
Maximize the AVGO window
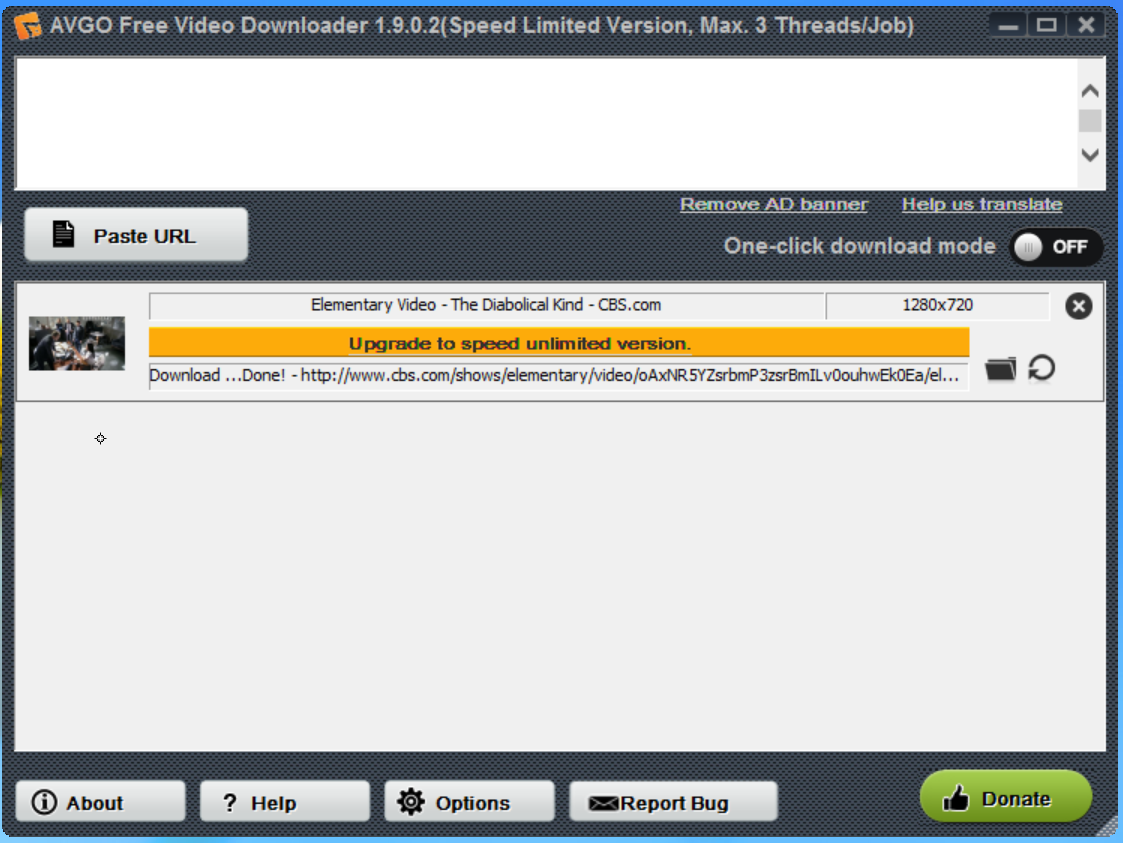point(1046,26)
